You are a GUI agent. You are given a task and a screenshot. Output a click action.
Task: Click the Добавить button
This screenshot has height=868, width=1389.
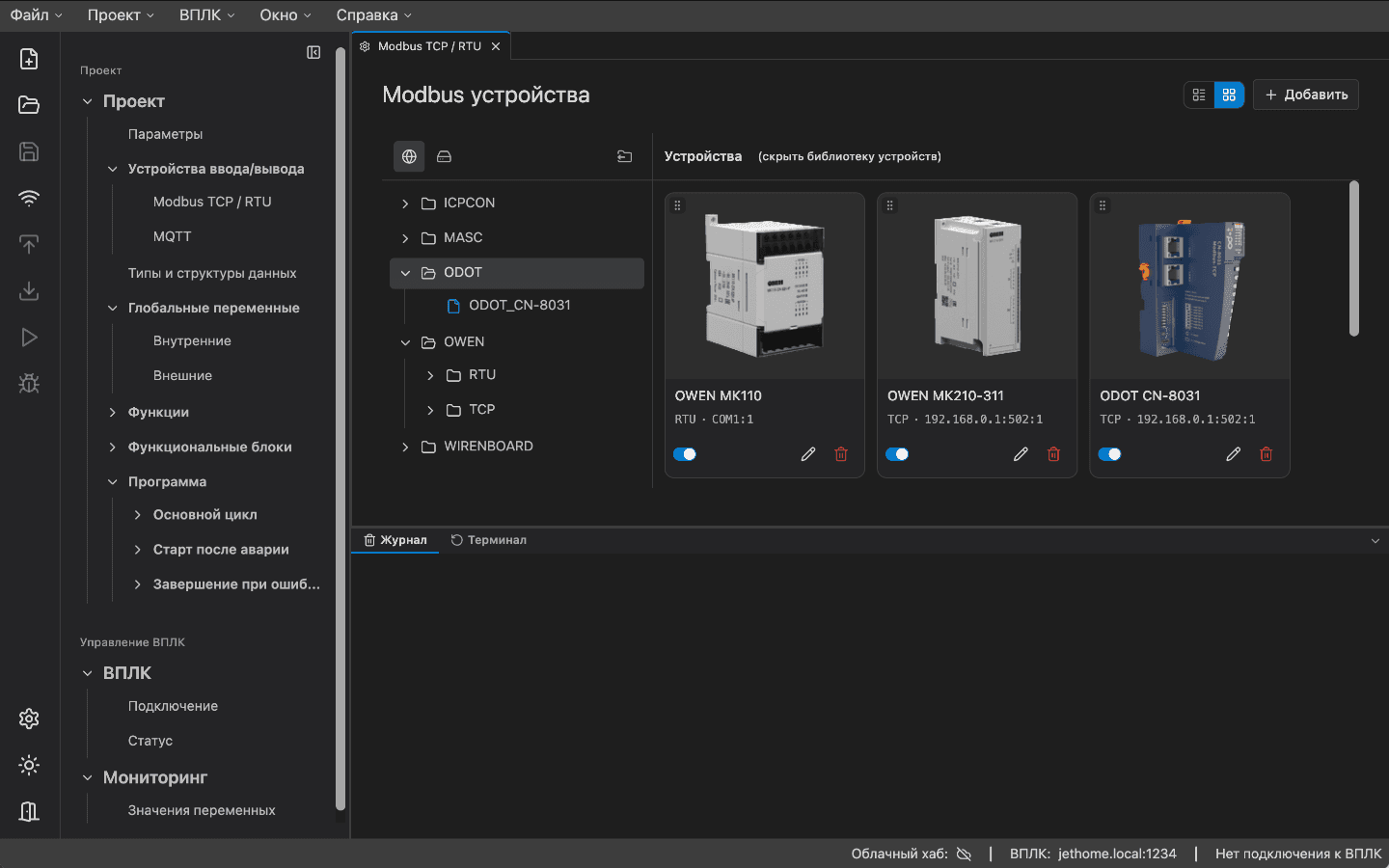tap(1306, 95)
